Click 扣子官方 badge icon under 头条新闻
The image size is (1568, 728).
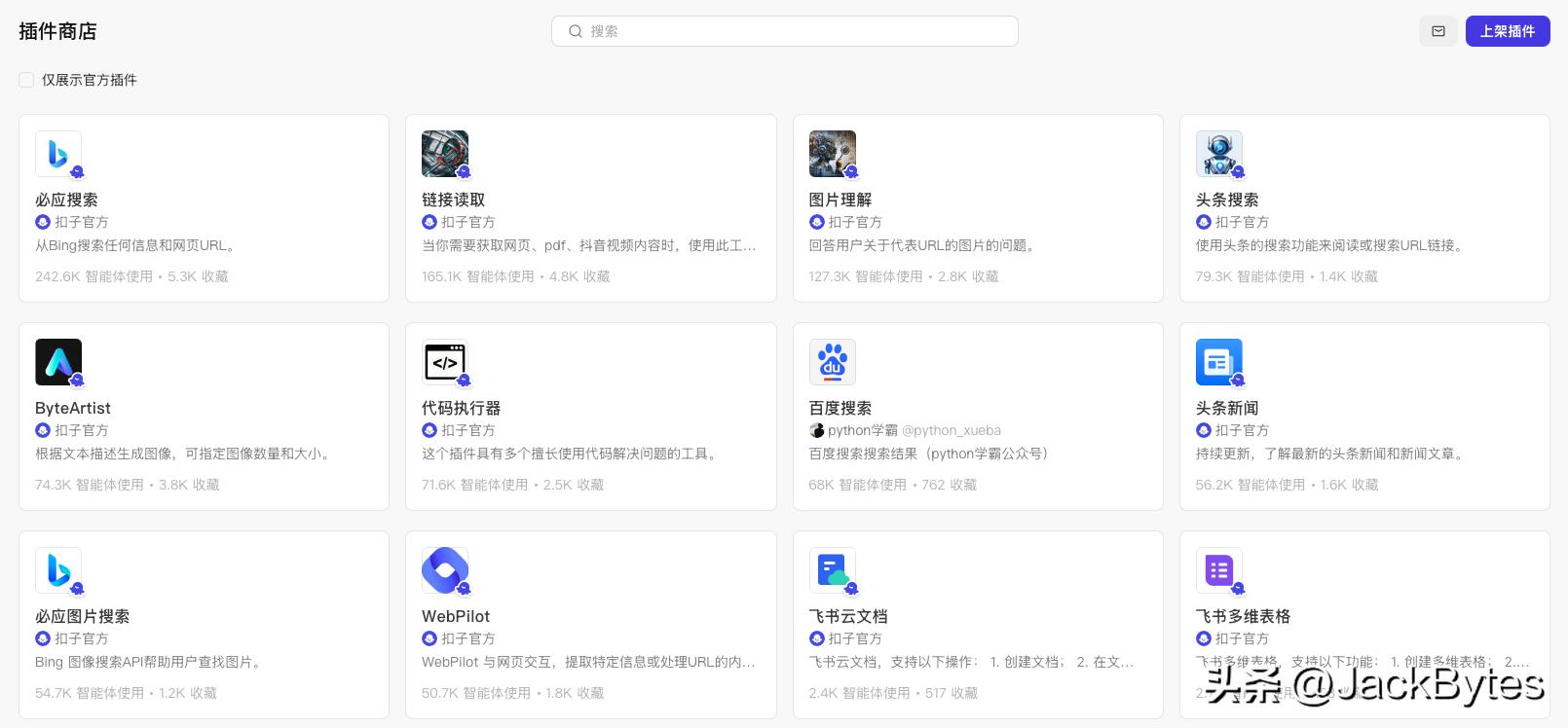(x=1204, y=430)
